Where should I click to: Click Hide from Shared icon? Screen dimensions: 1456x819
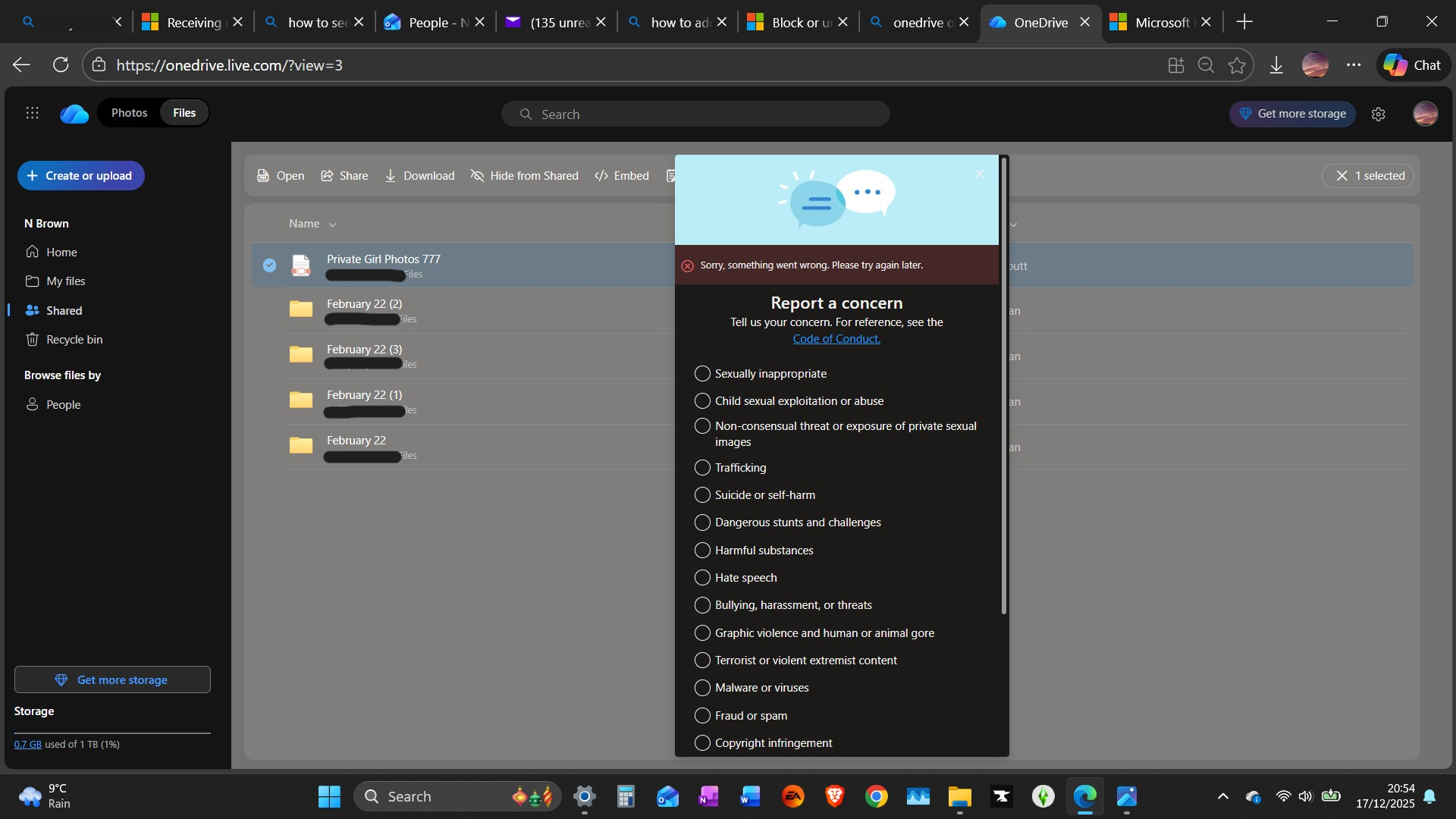[477, 176]
